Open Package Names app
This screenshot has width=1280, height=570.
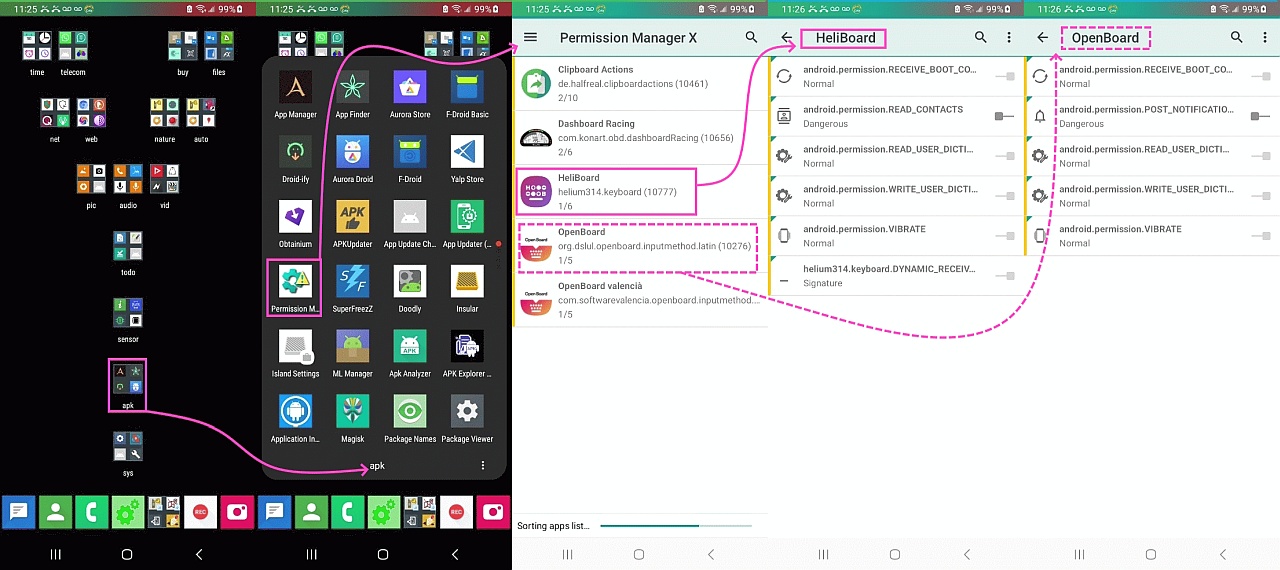click(410, 412)
